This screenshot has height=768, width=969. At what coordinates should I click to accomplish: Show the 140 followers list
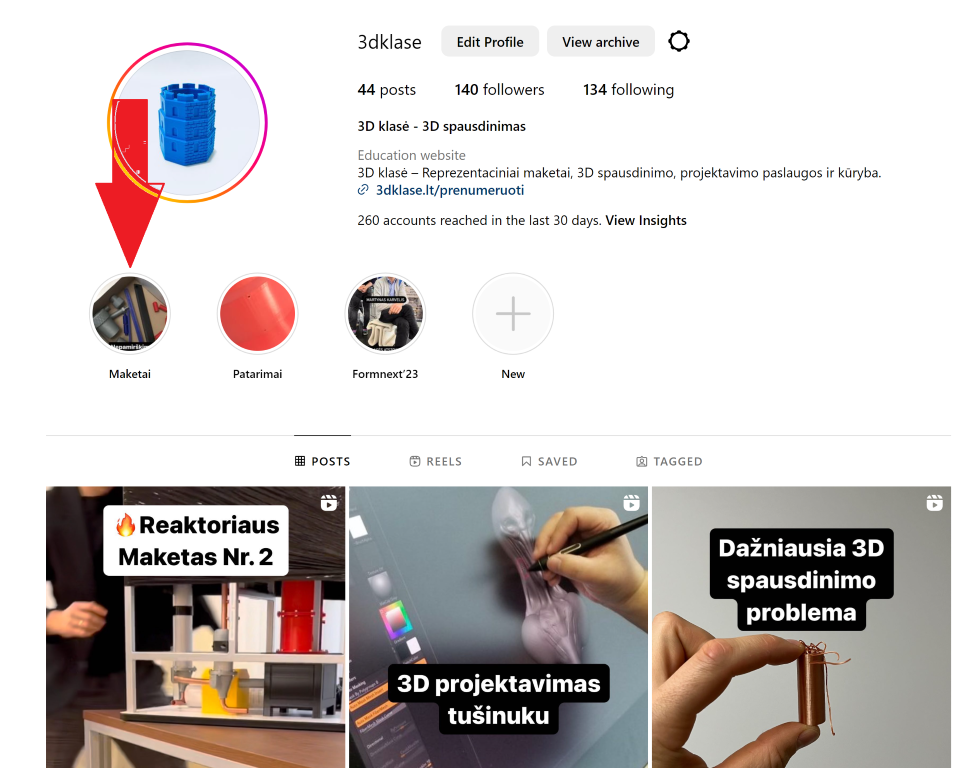499,90
